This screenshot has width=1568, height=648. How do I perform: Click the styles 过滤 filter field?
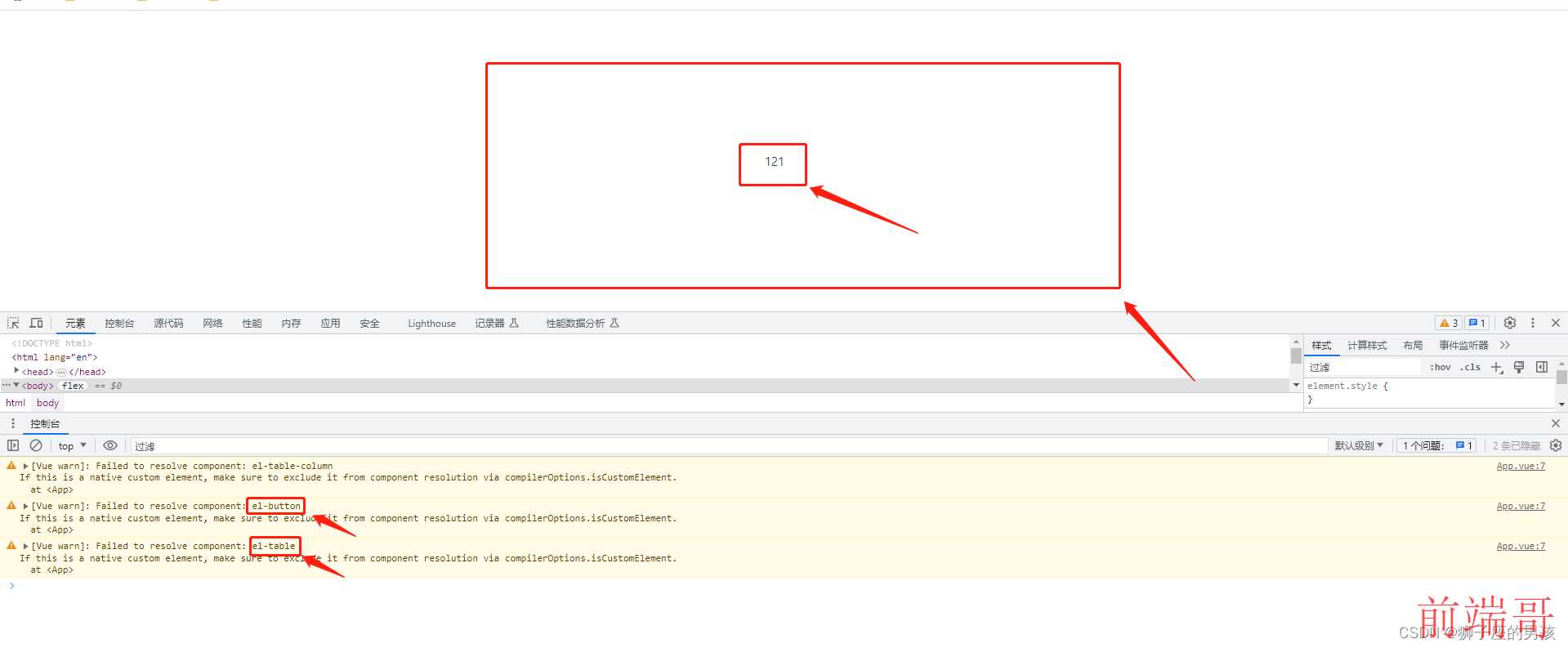[x=1363, y=368]
